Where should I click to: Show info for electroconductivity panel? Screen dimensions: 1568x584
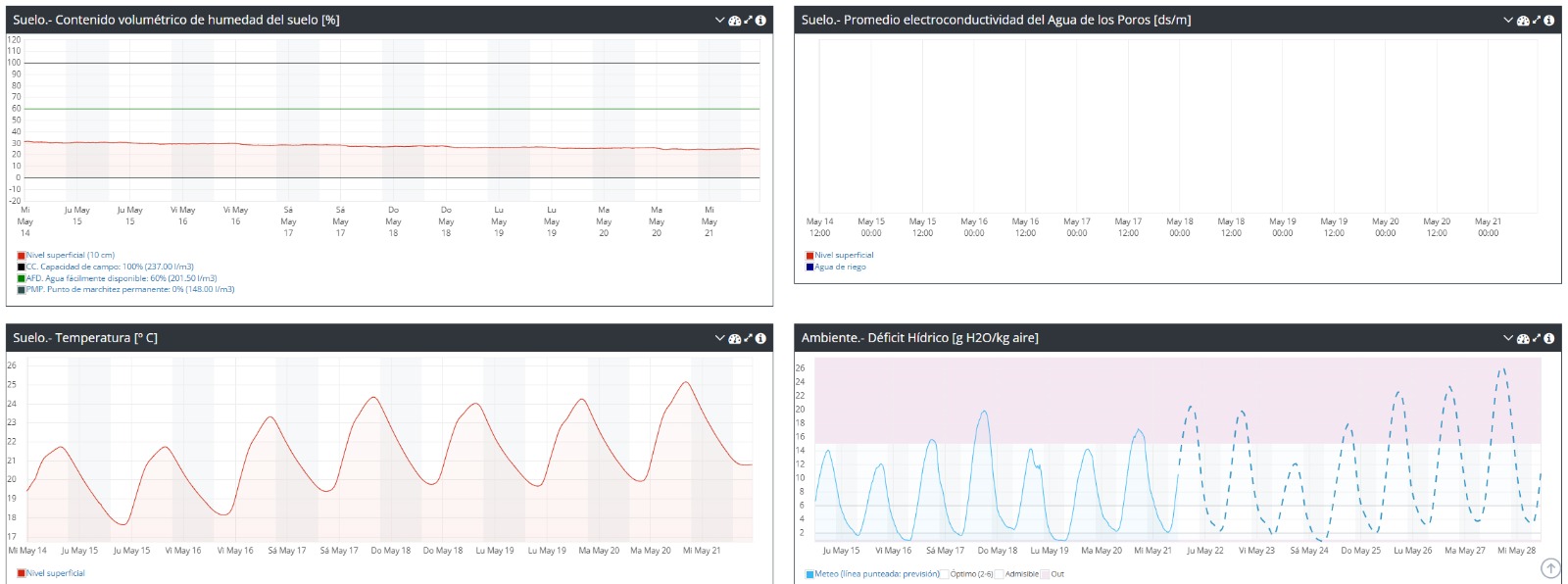[x=1549, y=21]
